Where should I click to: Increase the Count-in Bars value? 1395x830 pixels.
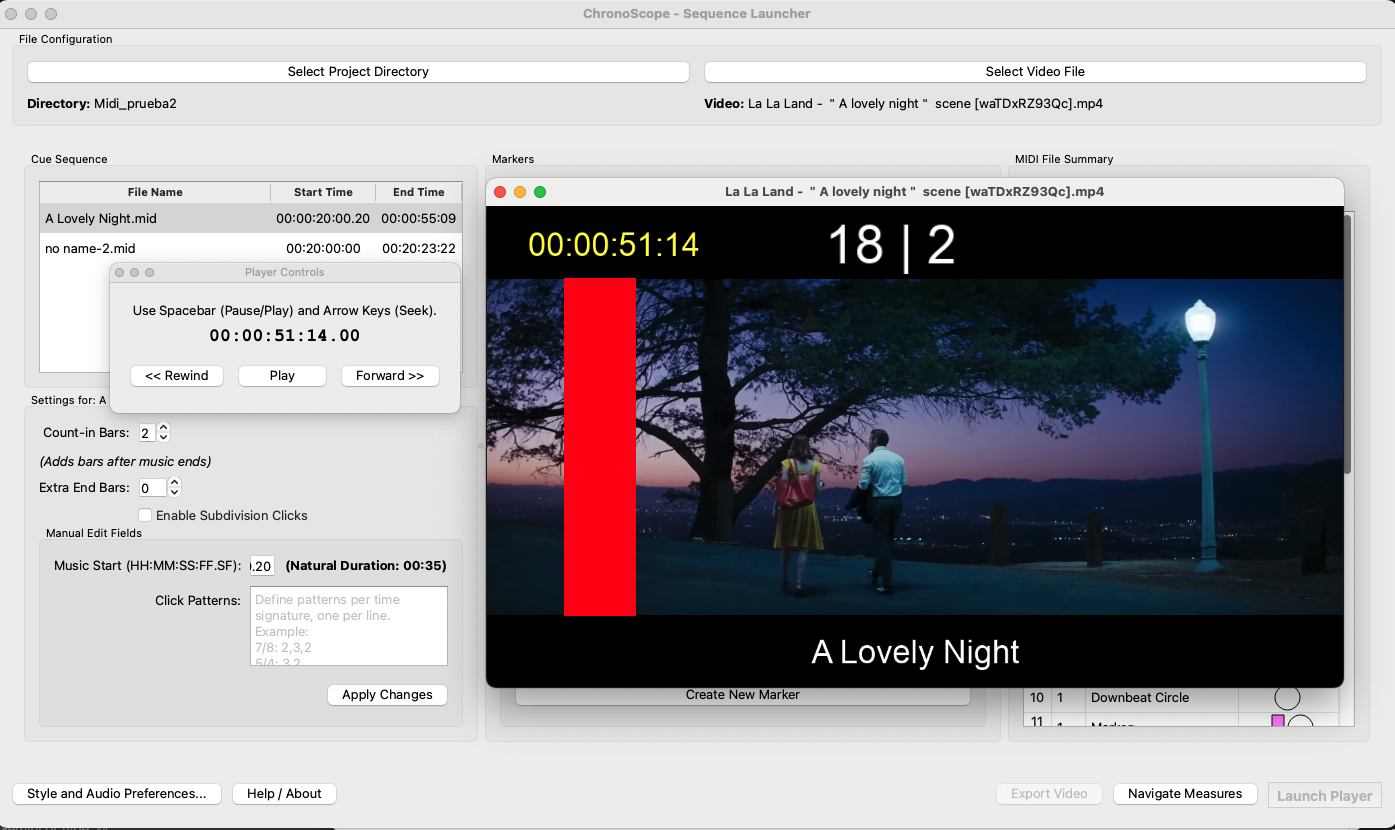coord(164,428)
